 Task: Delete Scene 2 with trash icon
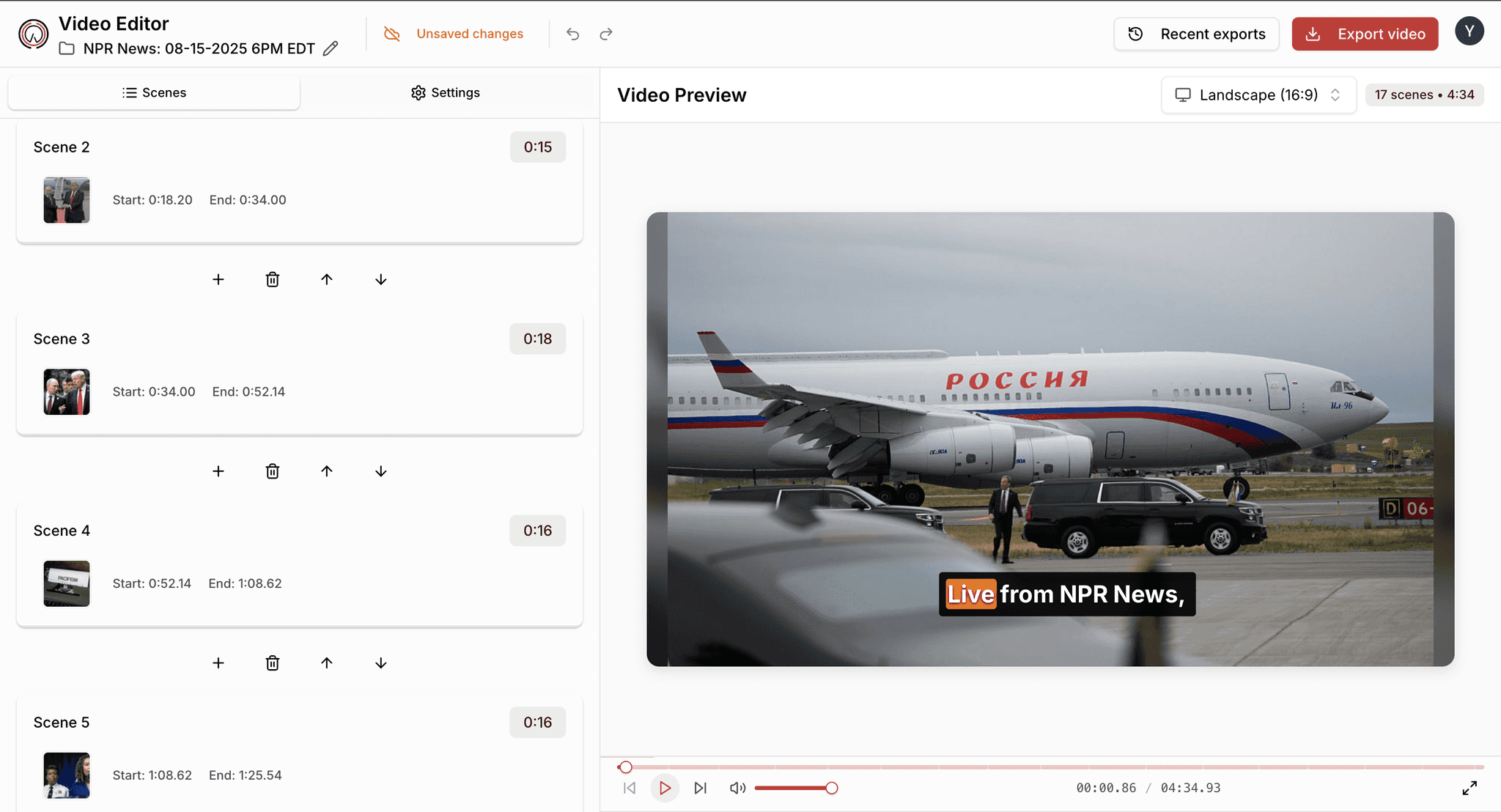click(273, 279)
